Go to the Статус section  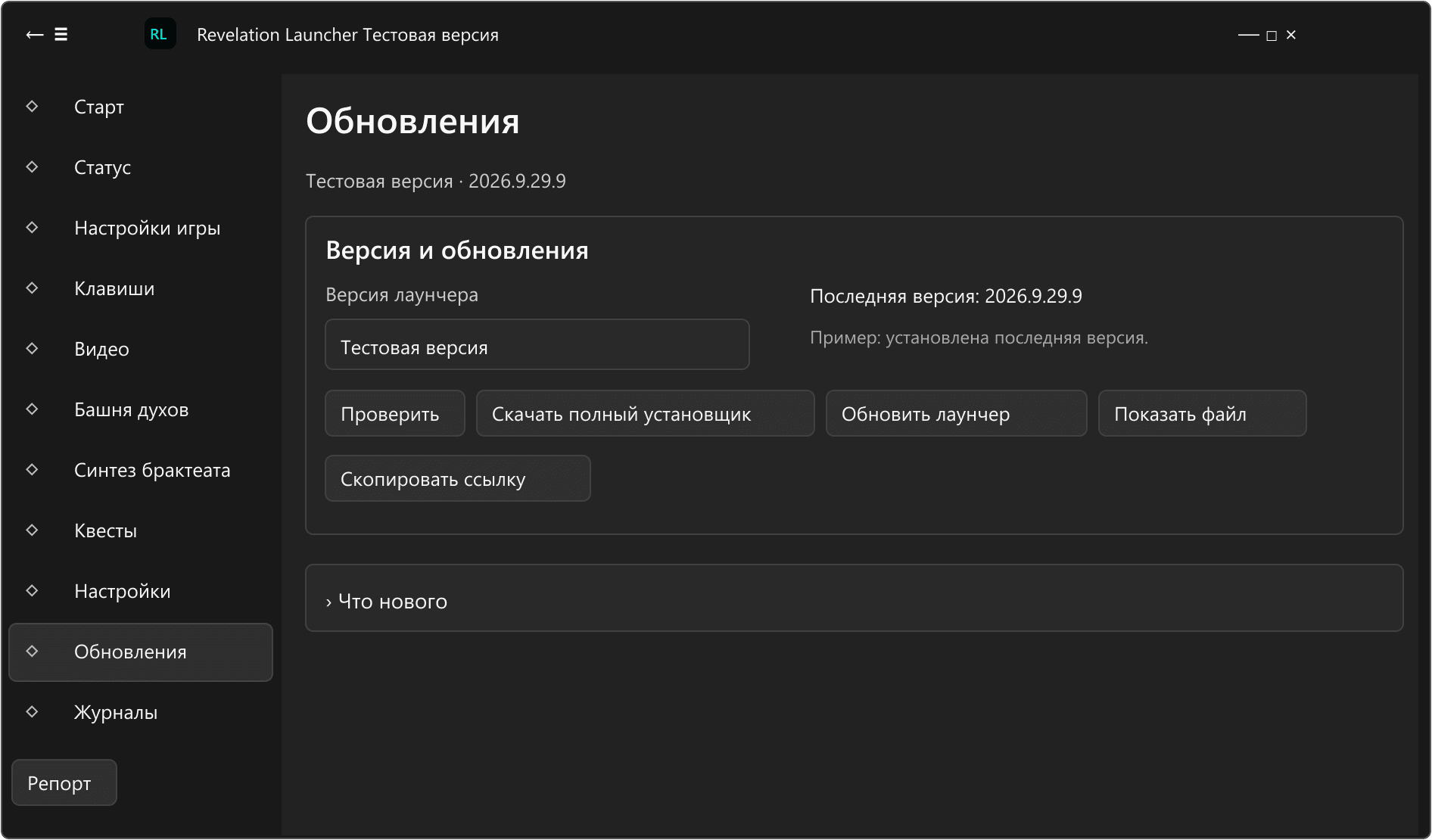141,168
